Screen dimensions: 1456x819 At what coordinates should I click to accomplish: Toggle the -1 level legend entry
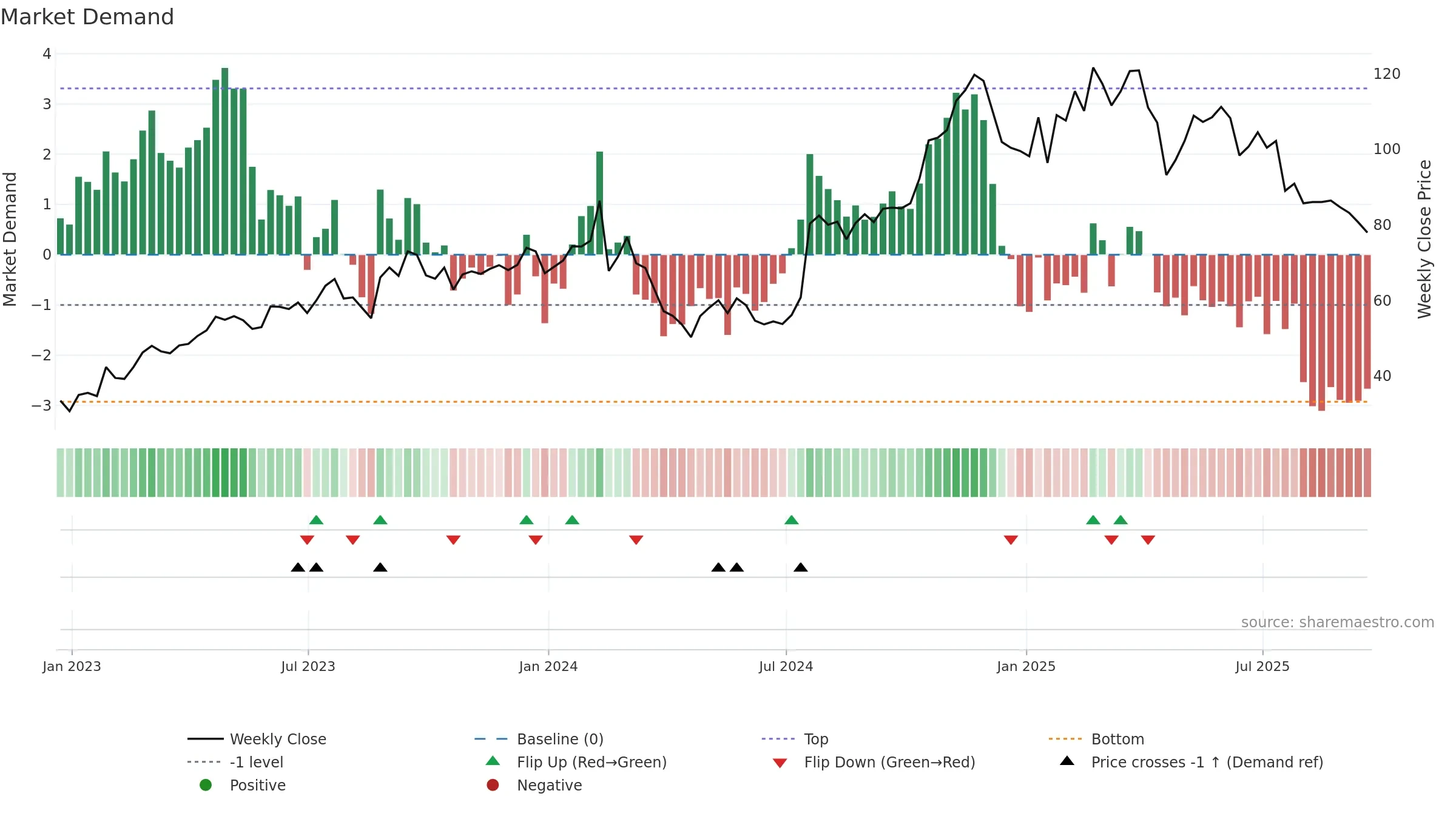click(x=235, y=762)
